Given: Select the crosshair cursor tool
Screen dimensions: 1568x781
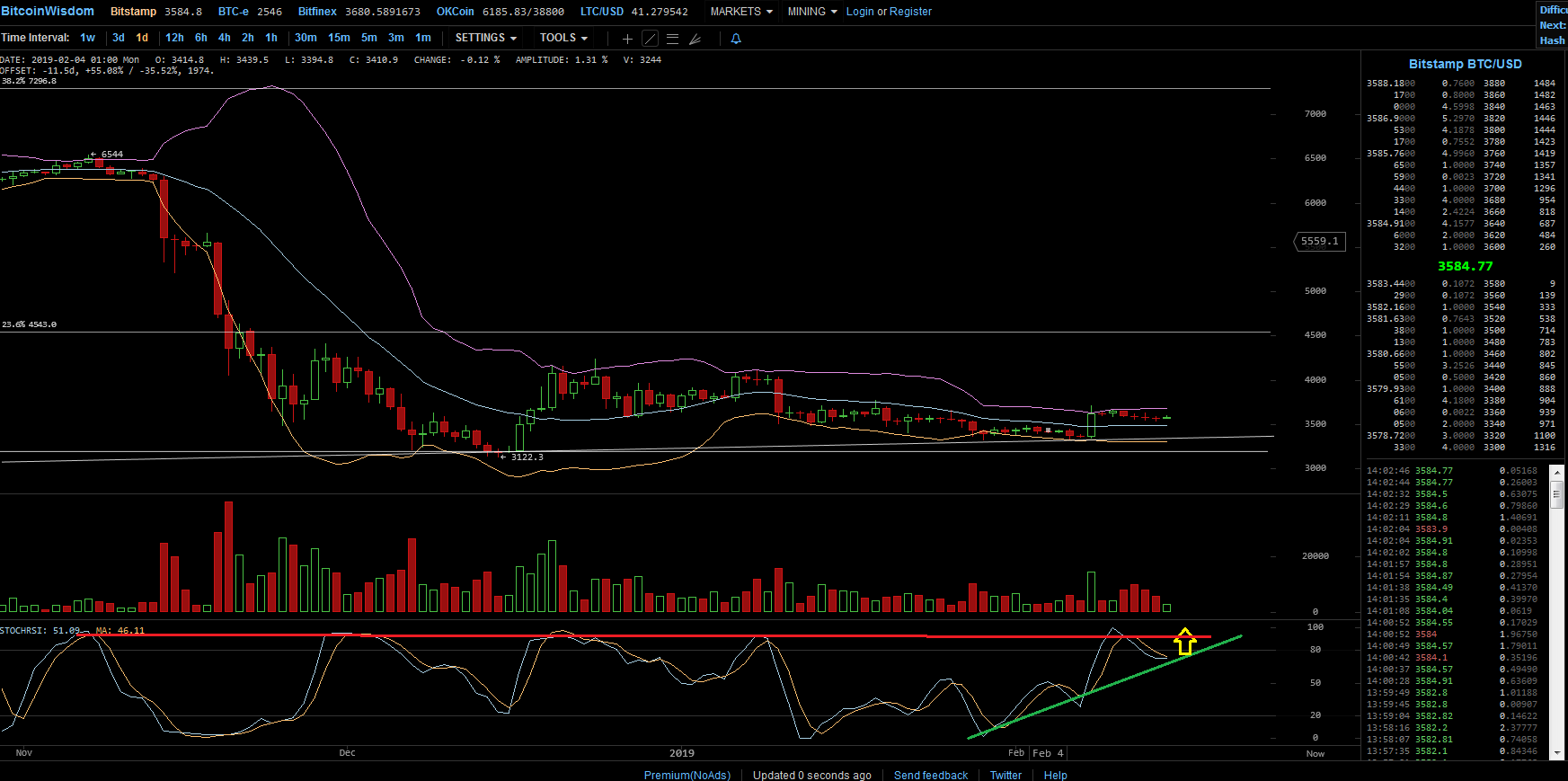Looking at the screenshot, I should point(627,39).
